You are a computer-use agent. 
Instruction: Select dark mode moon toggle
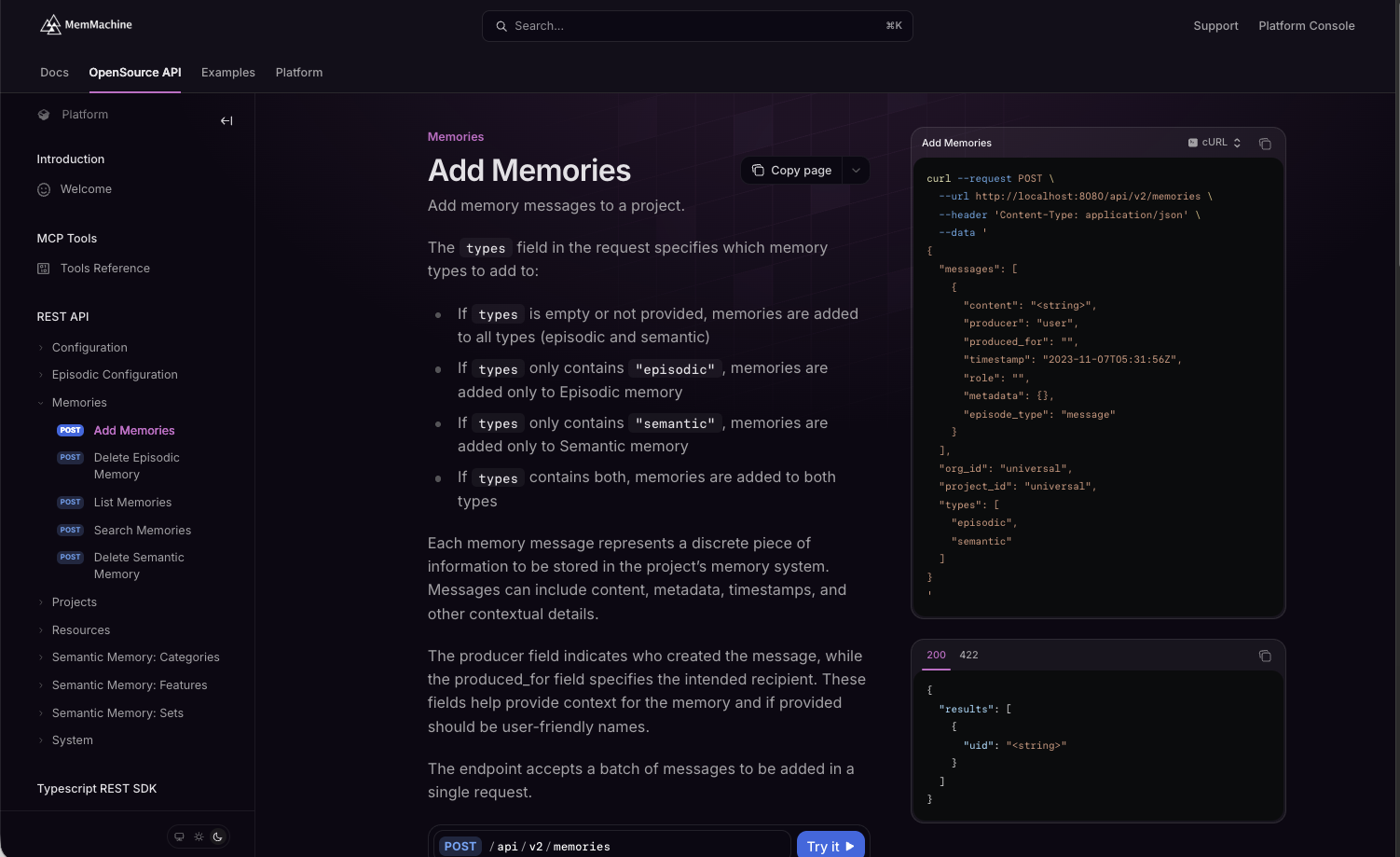coord(218,836)
